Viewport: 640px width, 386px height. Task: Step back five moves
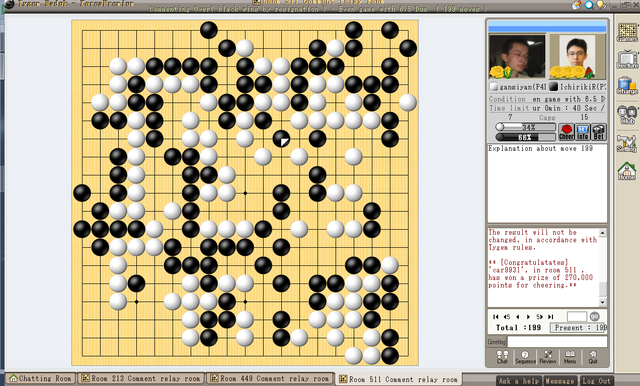coord(507,317)
